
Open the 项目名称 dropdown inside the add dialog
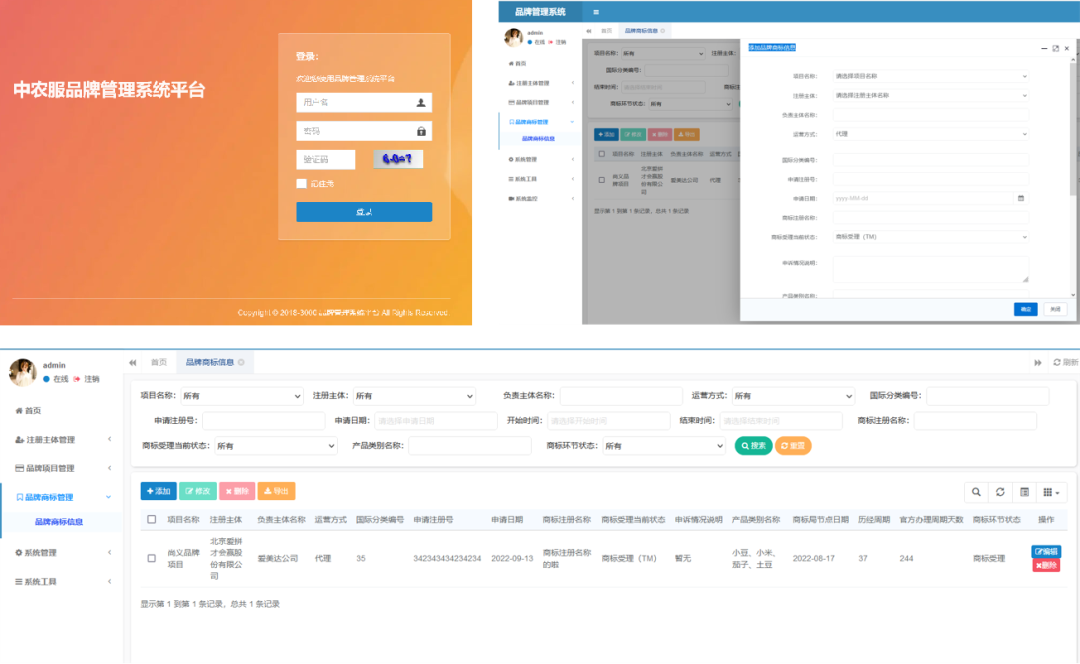(x=931, y=76)
